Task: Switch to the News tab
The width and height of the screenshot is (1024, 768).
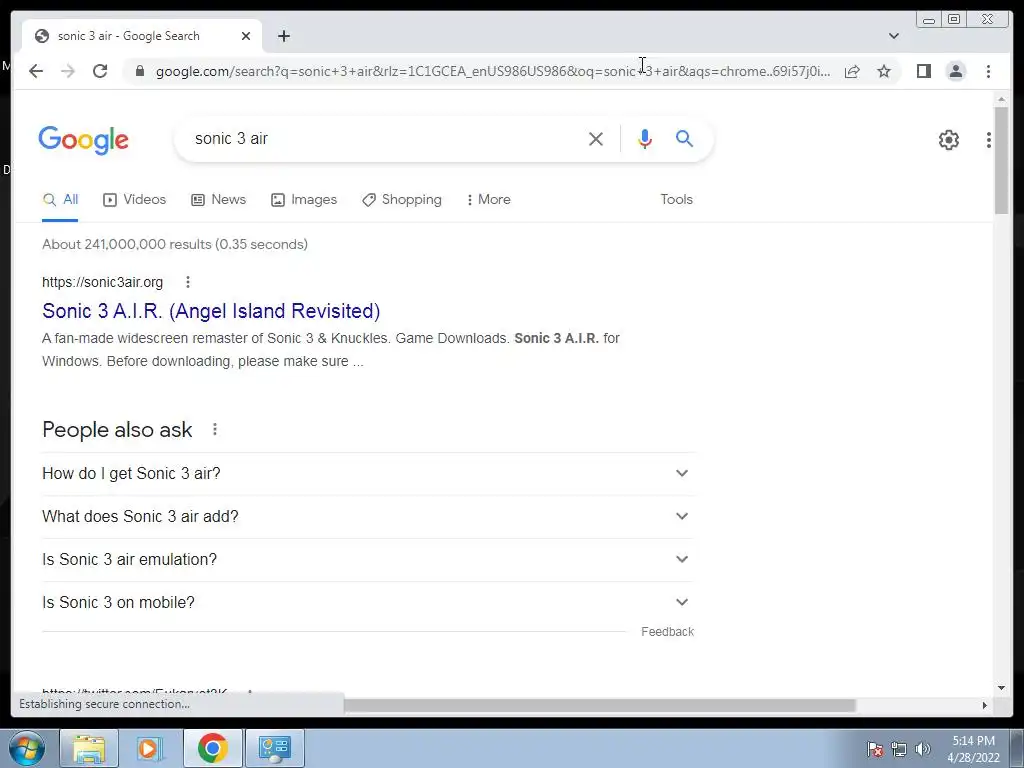Action: 218,200
